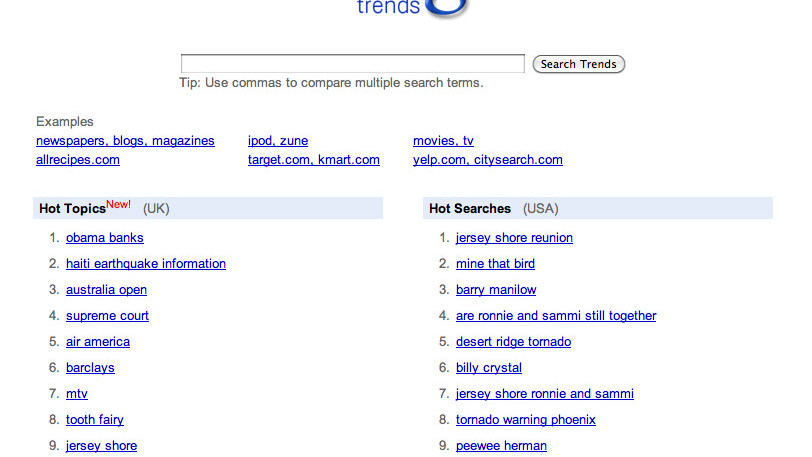Select the supreme court hot topic
Image resolution: width=812 pixels, height=457 pixels.
tap(107, 316)
